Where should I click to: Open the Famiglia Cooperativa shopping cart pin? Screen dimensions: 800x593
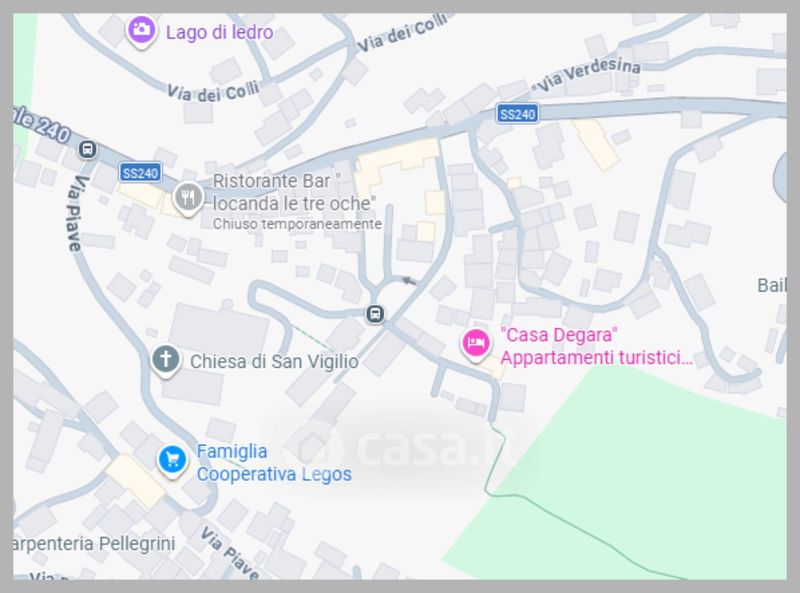pos(172,462)
